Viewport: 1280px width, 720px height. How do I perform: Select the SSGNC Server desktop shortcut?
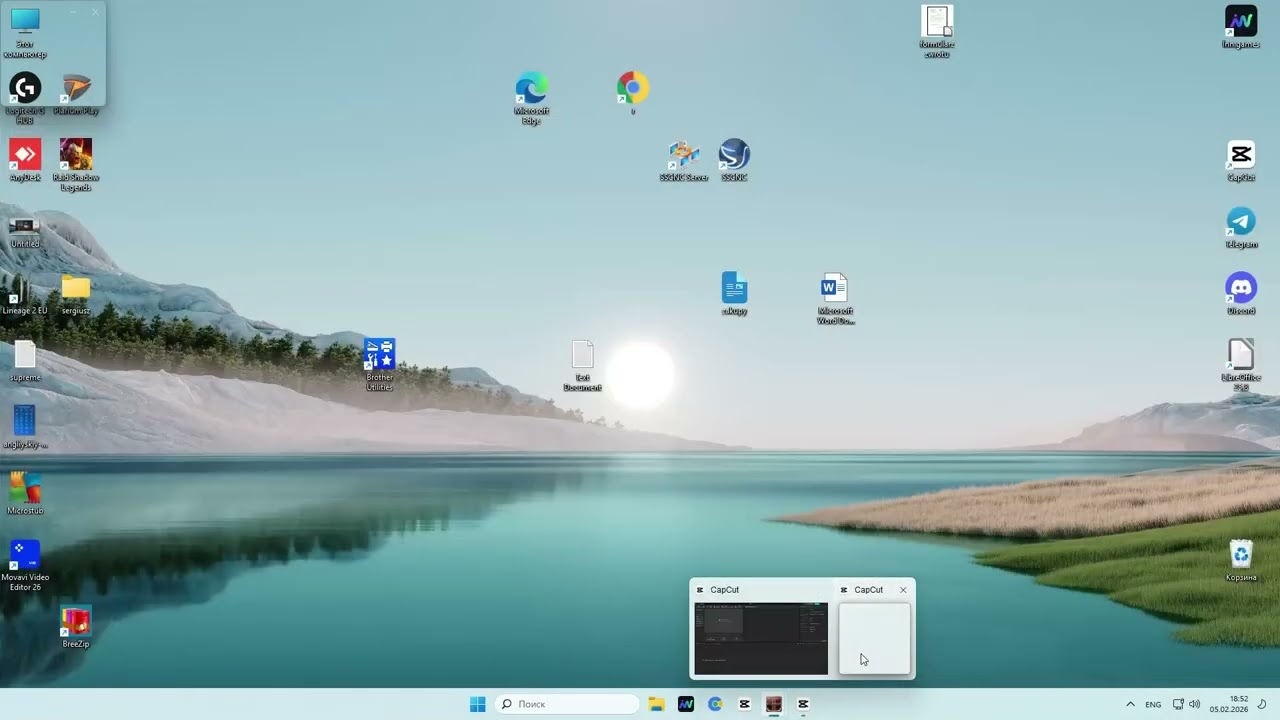tap(684, 160)
